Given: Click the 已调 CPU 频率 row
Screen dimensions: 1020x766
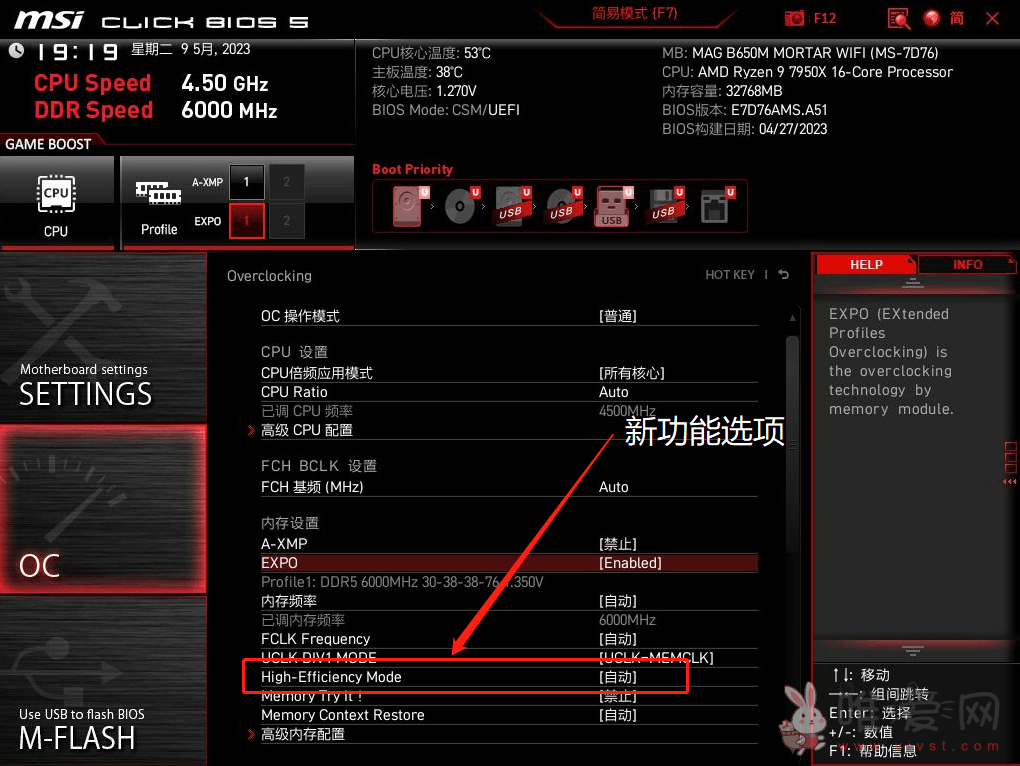Looking at the screenshot, I should pos(509,411).
